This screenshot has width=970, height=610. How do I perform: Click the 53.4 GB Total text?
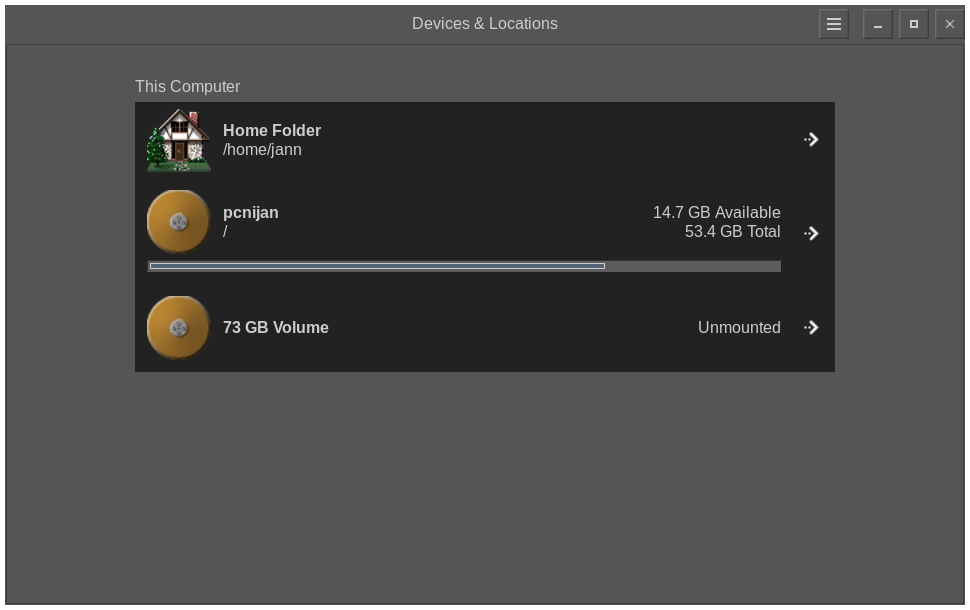click(732, 232)
